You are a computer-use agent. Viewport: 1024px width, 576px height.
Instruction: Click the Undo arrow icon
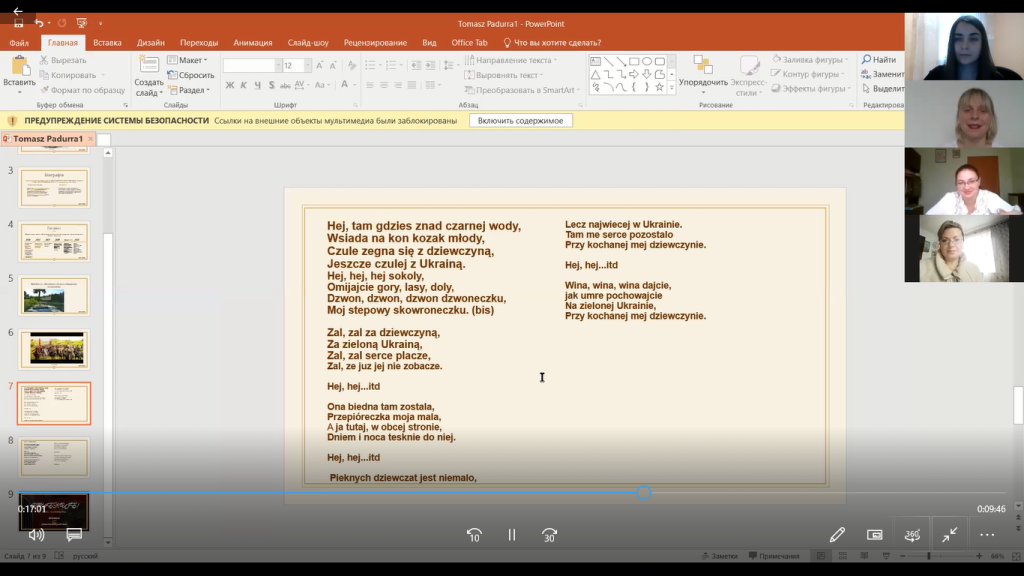click(39, 24)
